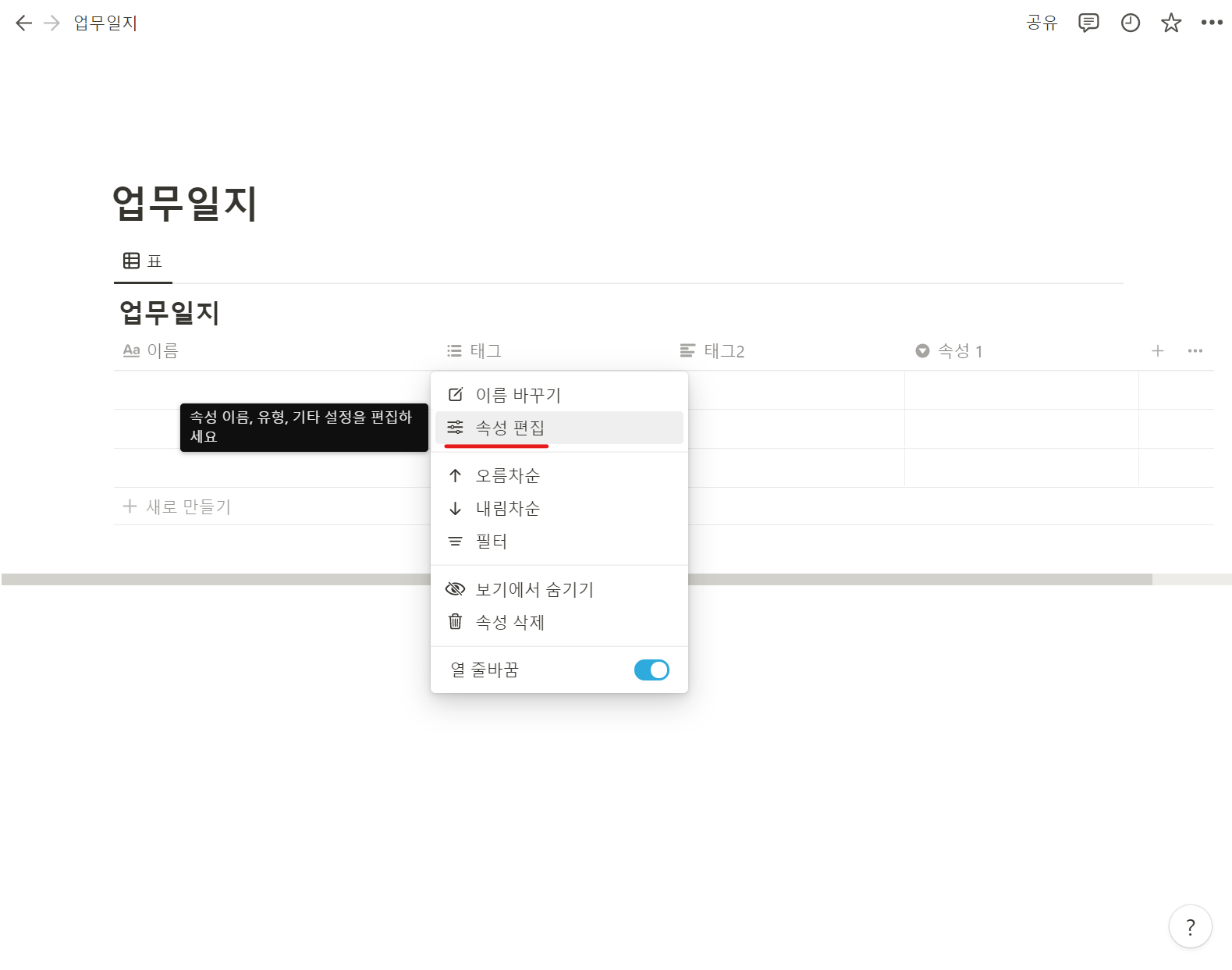
Task: Click the 공유 share button
Action: 1042,23
